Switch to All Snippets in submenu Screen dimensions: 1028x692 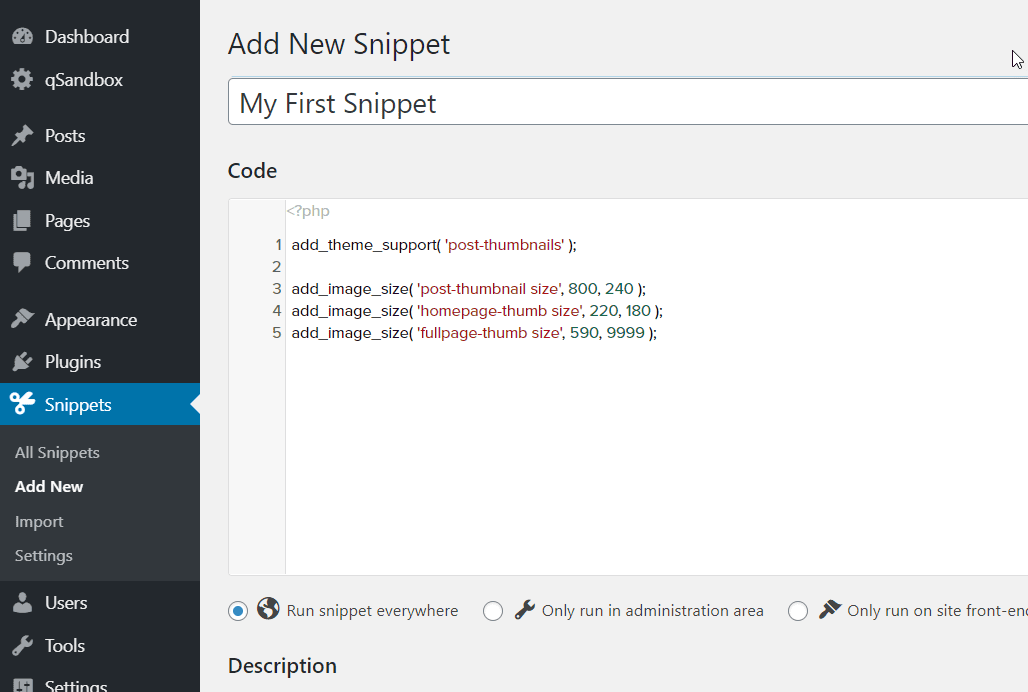point(57,452)
